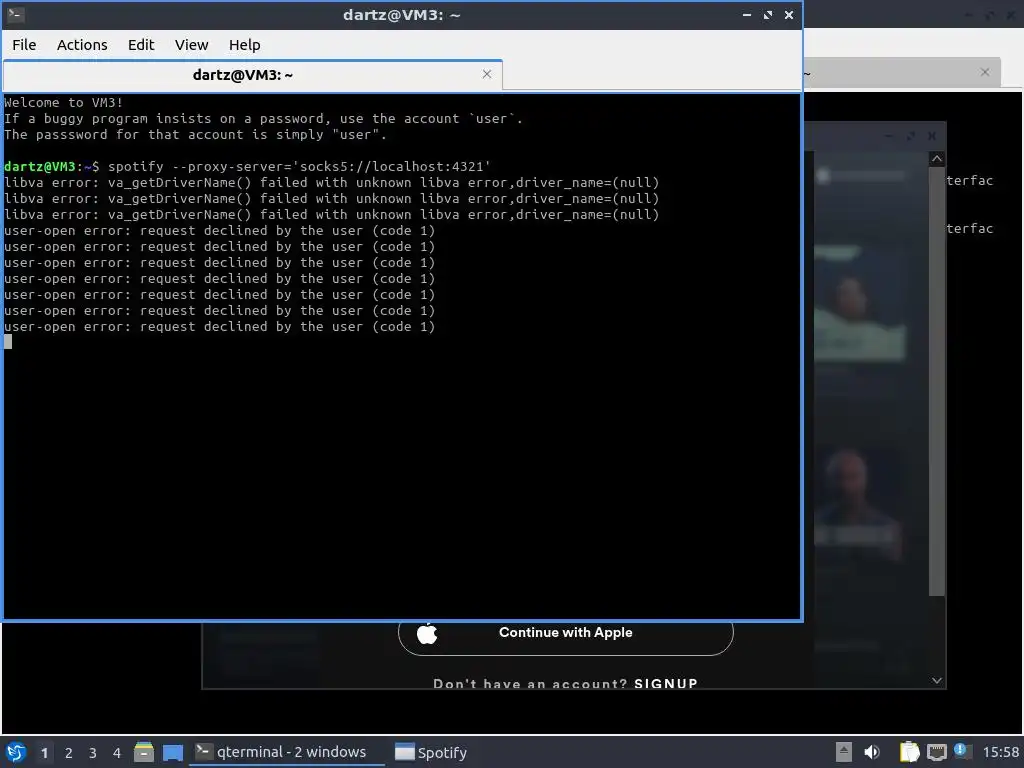Click the notification alert tray icon

point(961,751)
